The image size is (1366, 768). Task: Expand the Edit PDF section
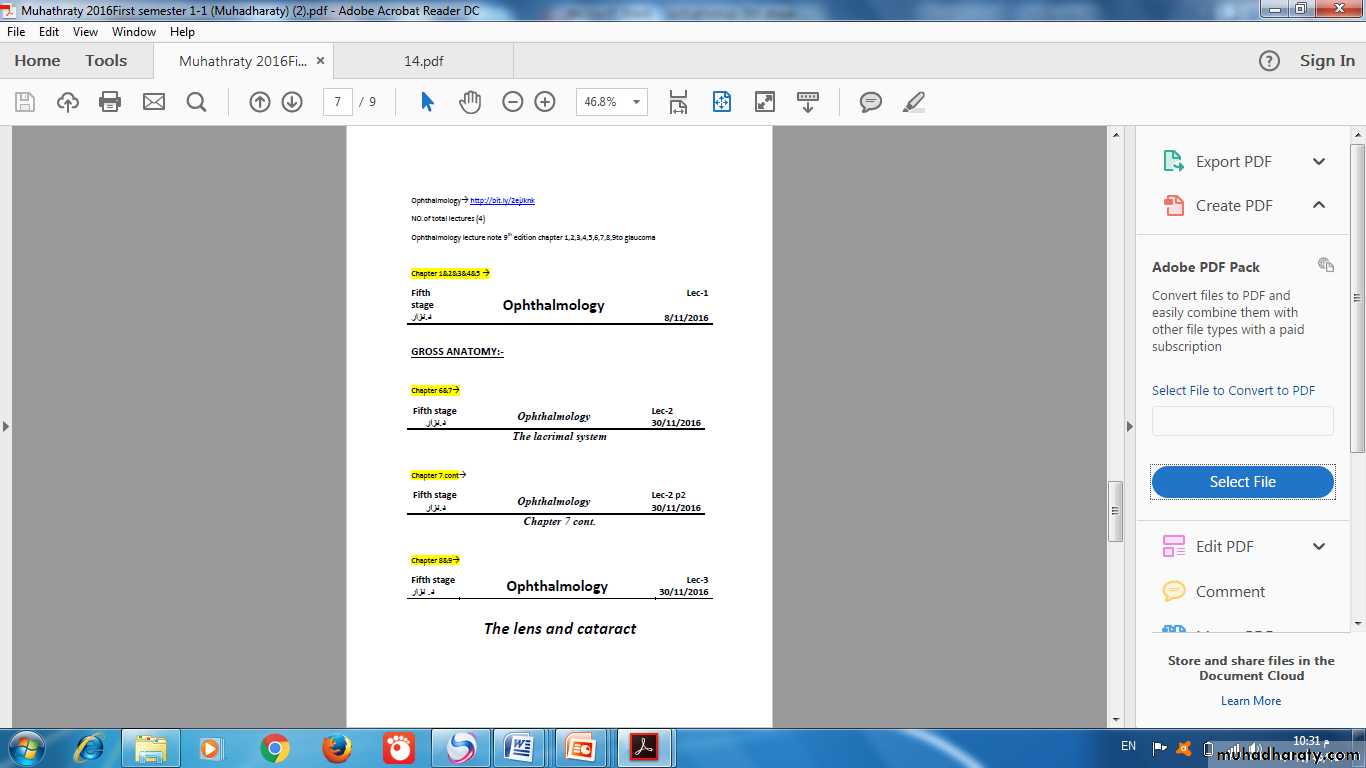pos(1318,546)
